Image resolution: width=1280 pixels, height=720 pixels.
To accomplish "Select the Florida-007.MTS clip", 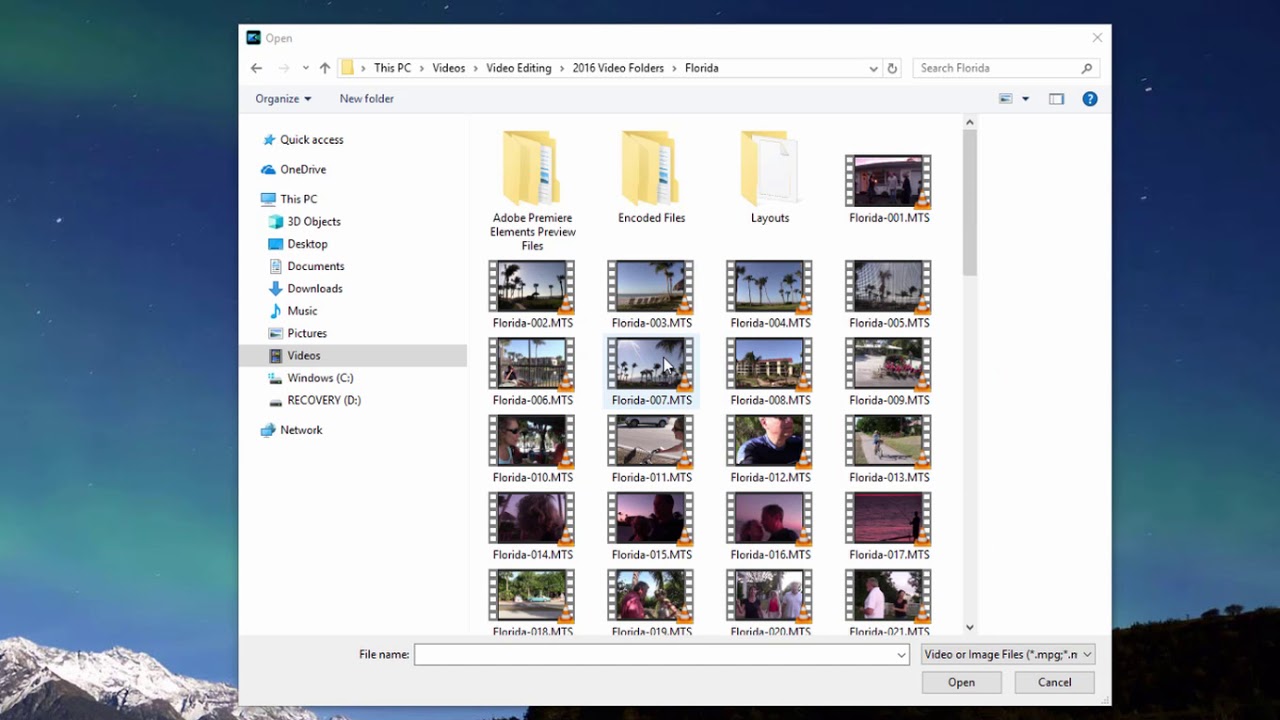I will (x=651, y=371).
